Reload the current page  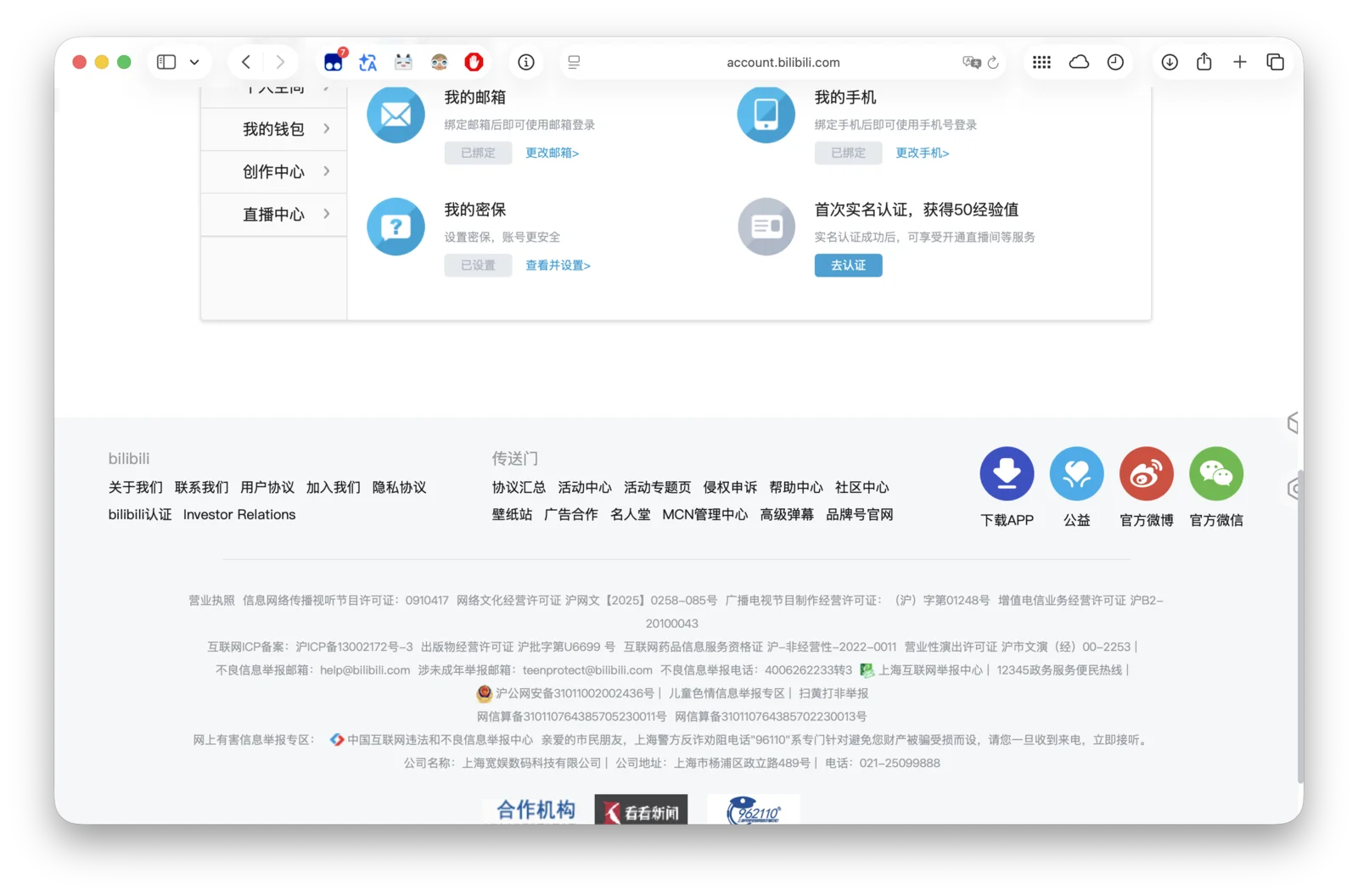993,62
